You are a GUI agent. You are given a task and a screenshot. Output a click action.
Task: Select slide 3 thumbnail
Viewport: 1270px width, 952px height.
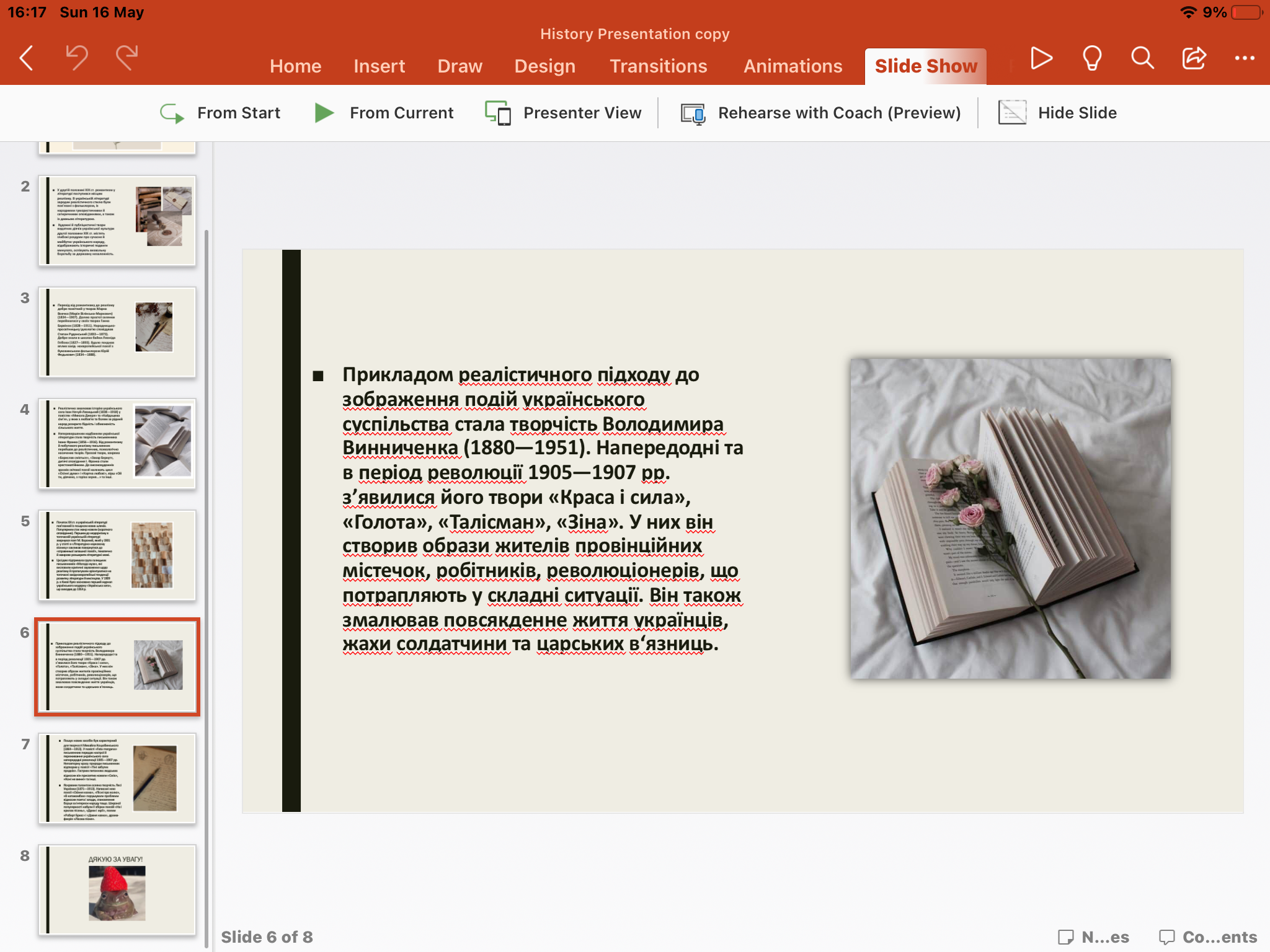tap(117, 332)
